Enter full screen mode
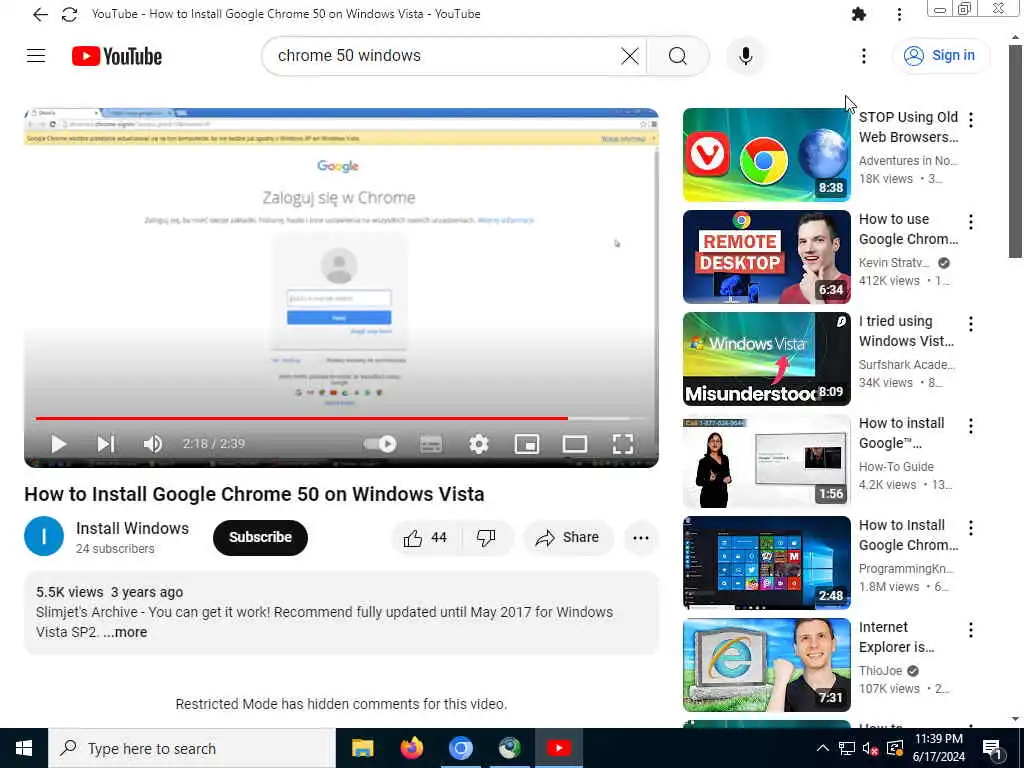Screen dimensions: 1024x768 pos(623,444)
